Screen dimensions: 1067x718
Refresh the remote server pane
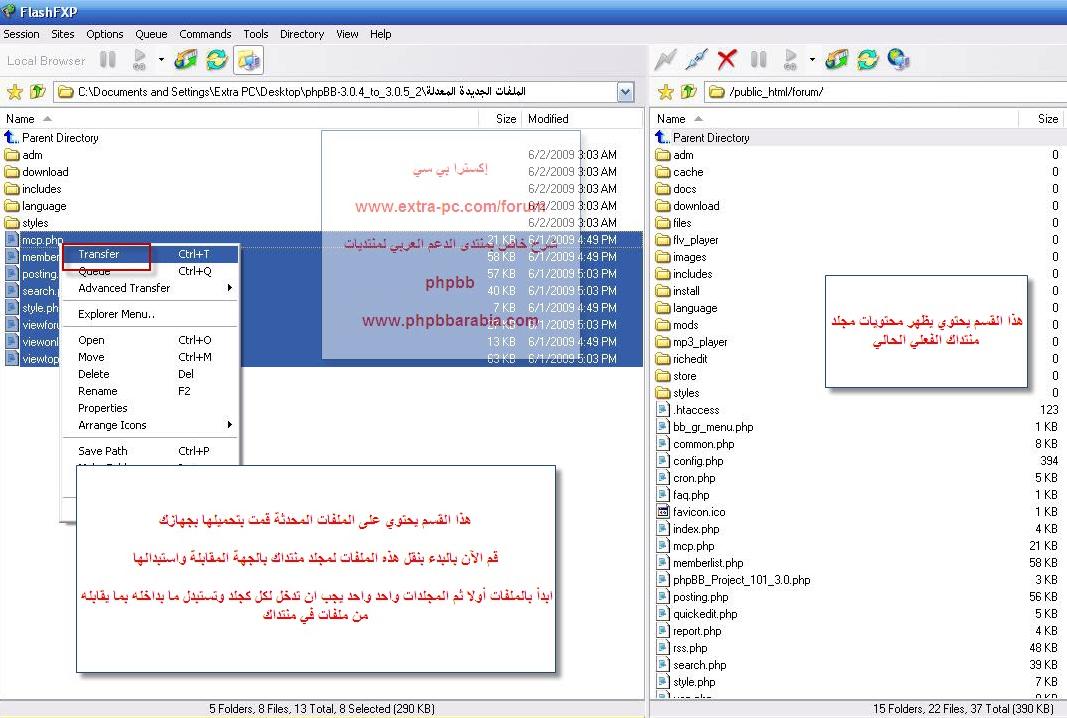[x=868, y=60]
